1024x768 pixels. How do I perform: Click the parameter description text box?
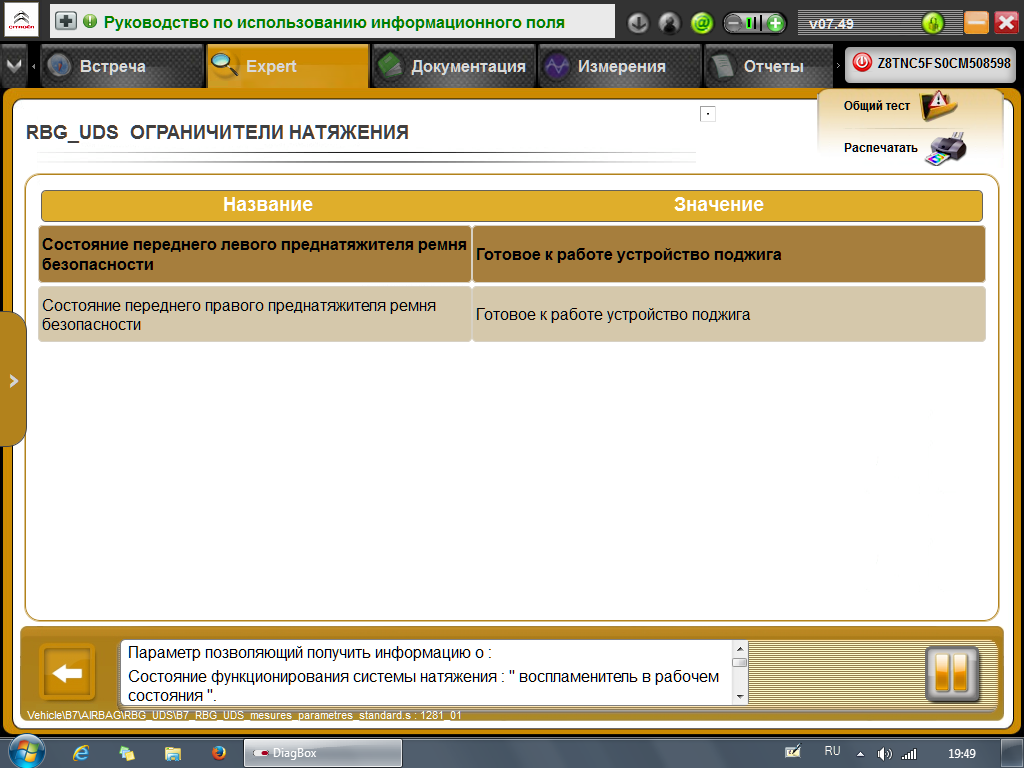point(428,673)
